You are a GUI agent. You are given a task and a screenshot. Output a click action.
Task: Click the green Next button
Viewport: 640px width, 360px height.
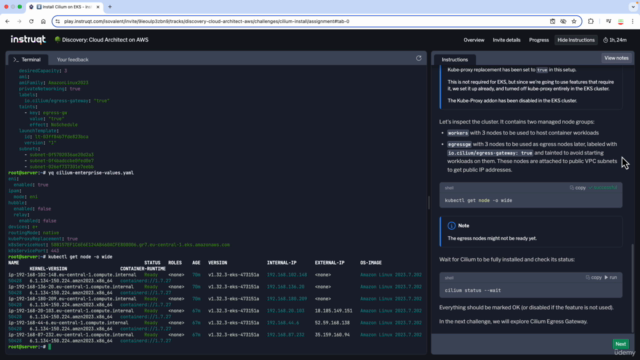[620, 344]
